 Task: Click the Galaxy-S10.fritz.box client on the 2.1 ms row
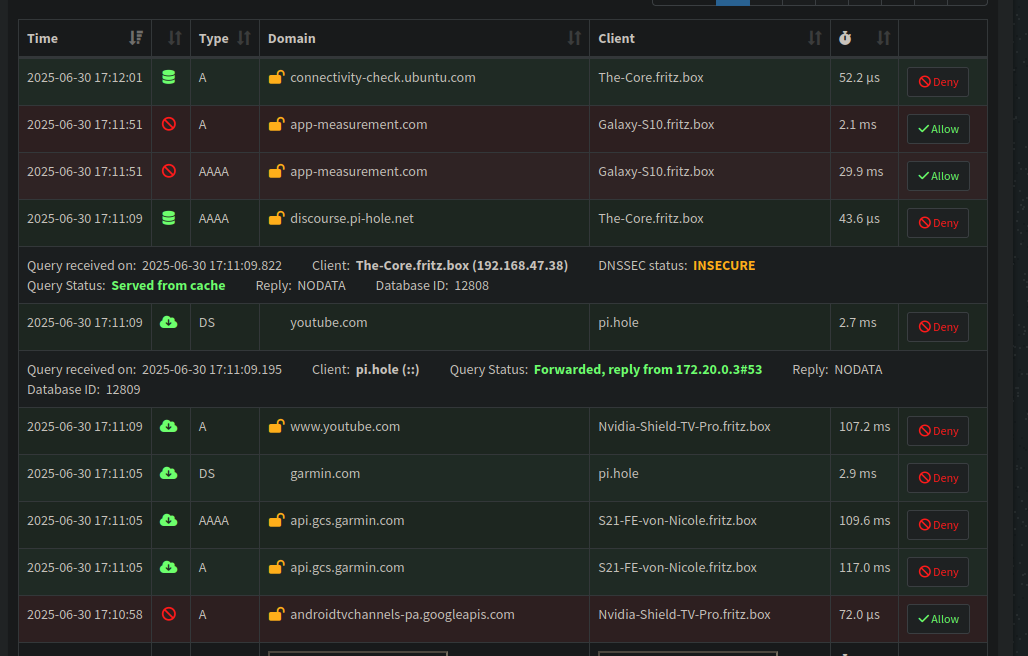[x=656, y=125]
